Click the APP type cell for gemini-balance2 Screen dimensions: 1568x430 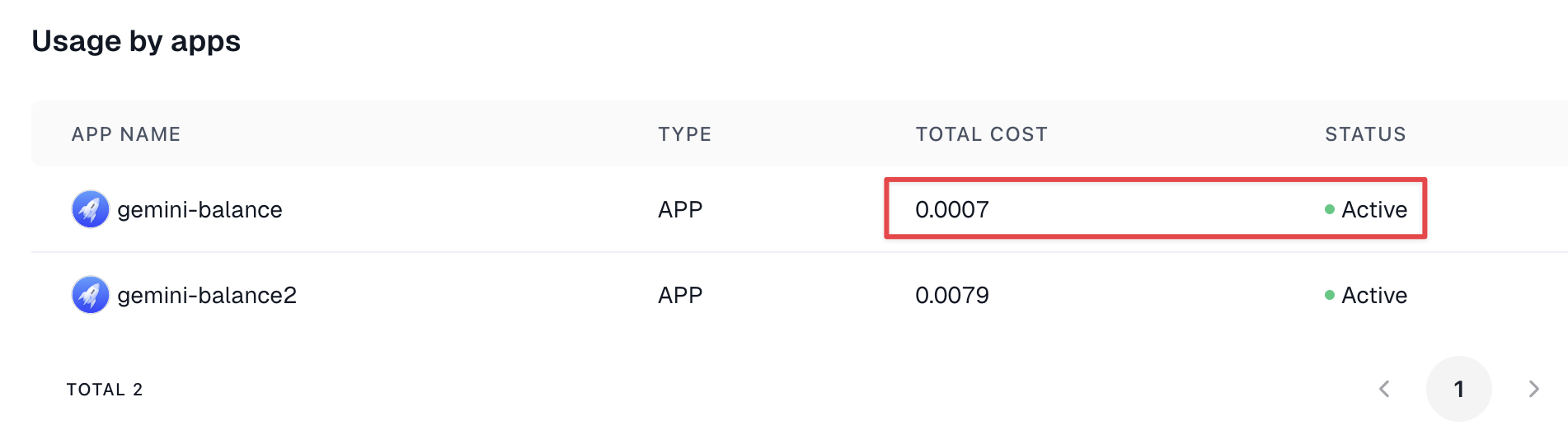(680, 296)
